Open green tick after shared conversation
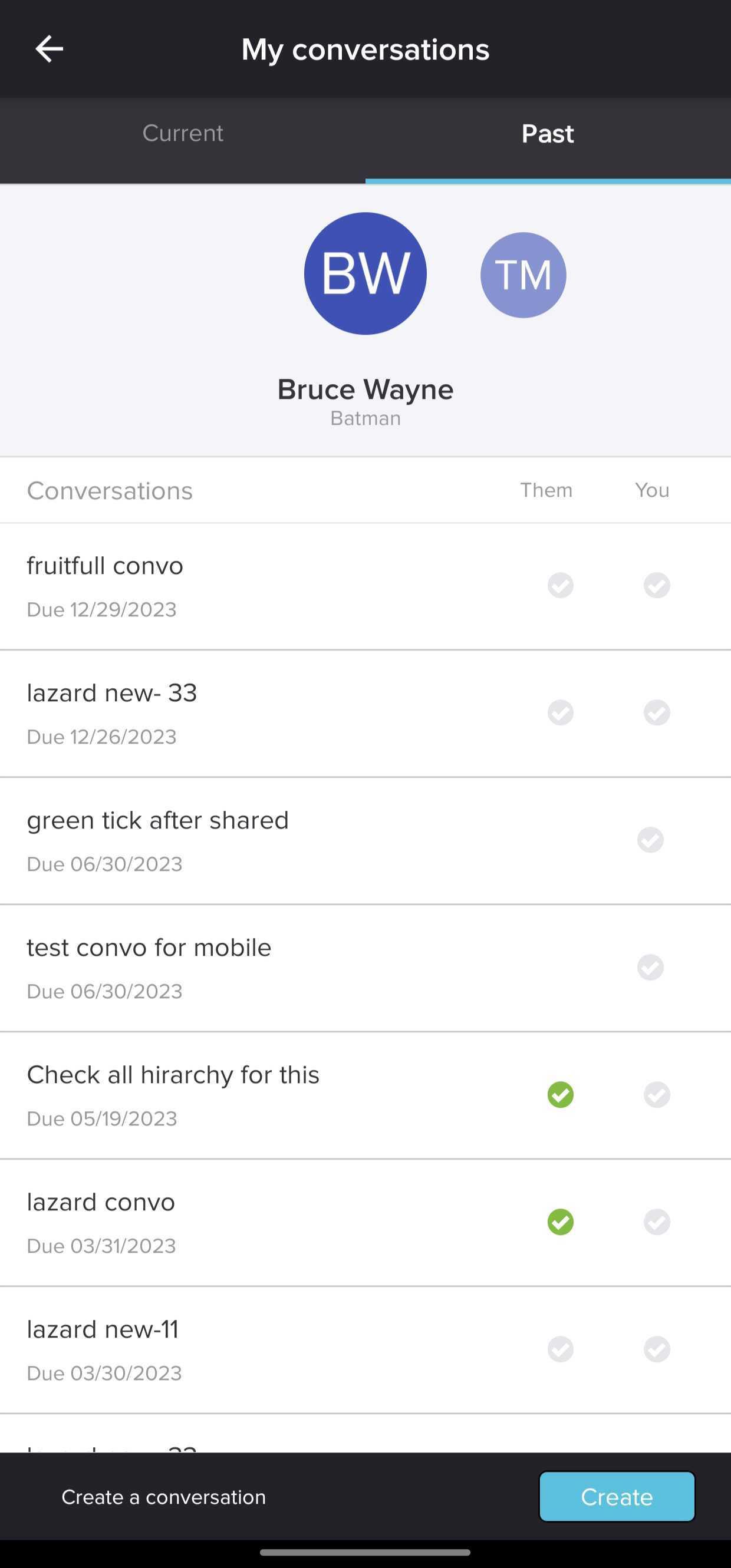The height and width of the screenshot is (1568, 731). pyautogui.click(x=365, y=841)
